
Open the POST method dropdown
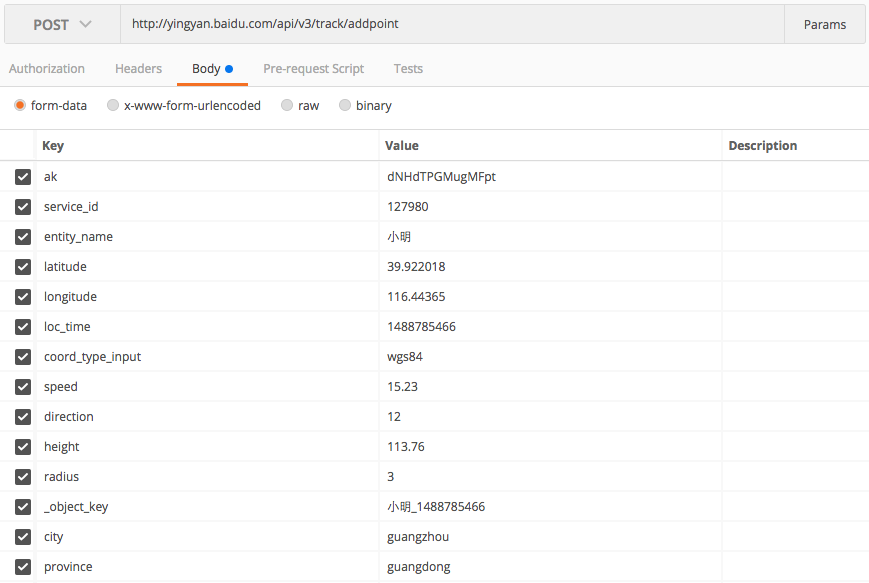(62, 25)
